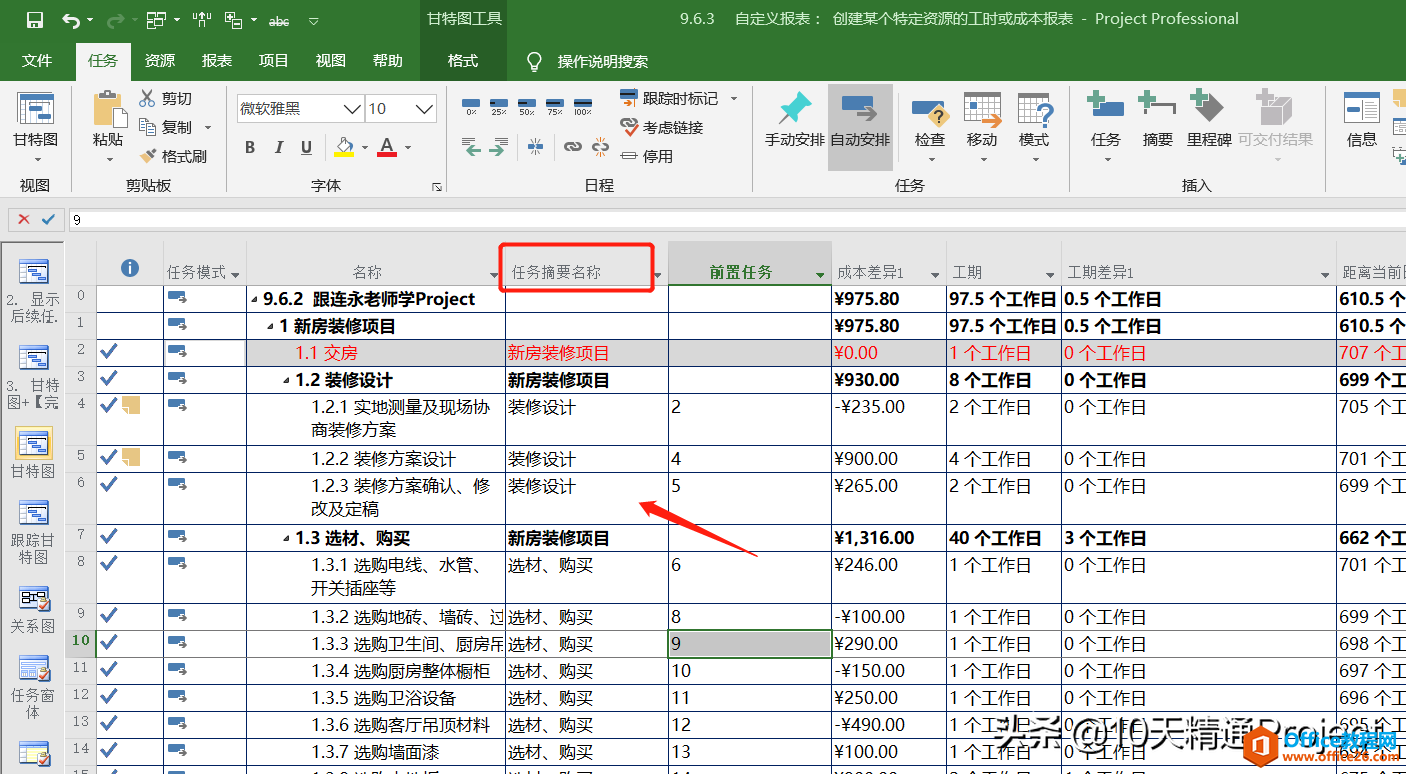Viewport: 1406px width, 774px height.
Task: Select task 1.3.5 选购卫浴设备
Action: pyautogui.click(x=375, y=698)
